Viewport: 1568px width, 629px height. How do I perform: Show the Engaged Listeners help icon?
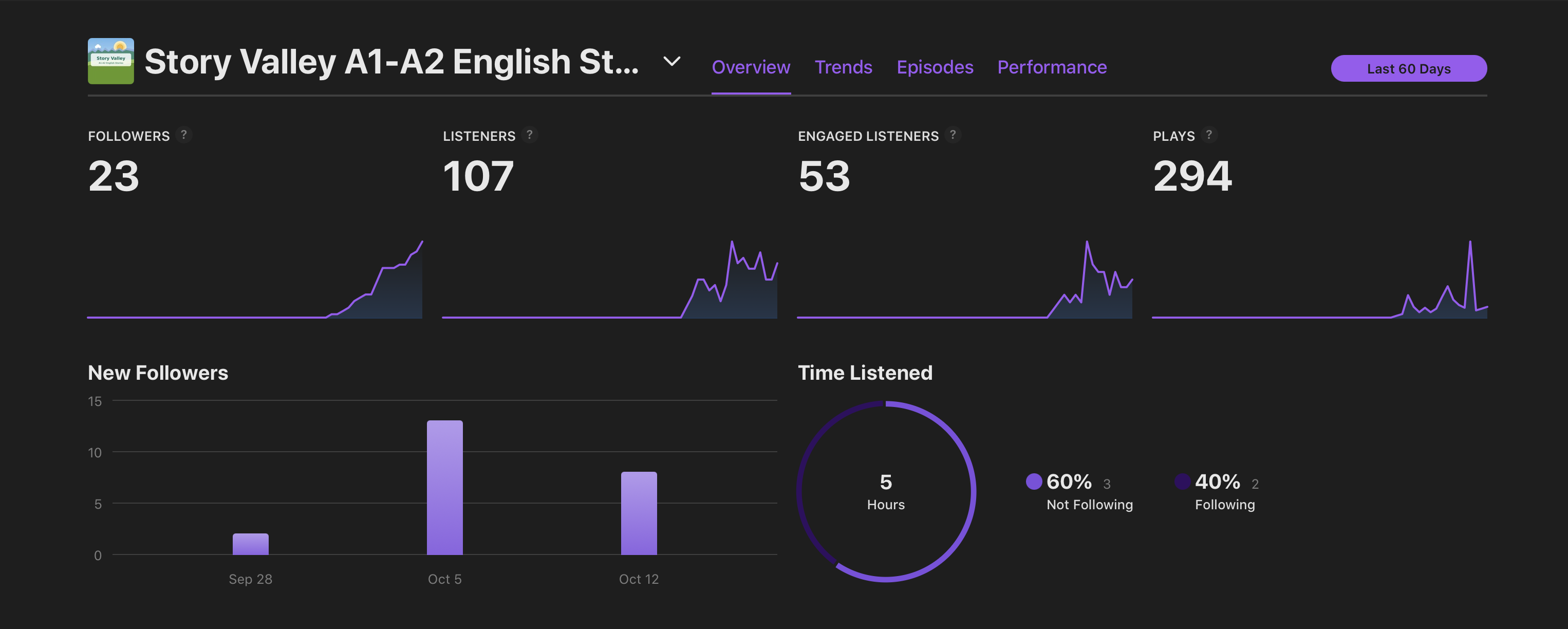(x=953, y=135)
